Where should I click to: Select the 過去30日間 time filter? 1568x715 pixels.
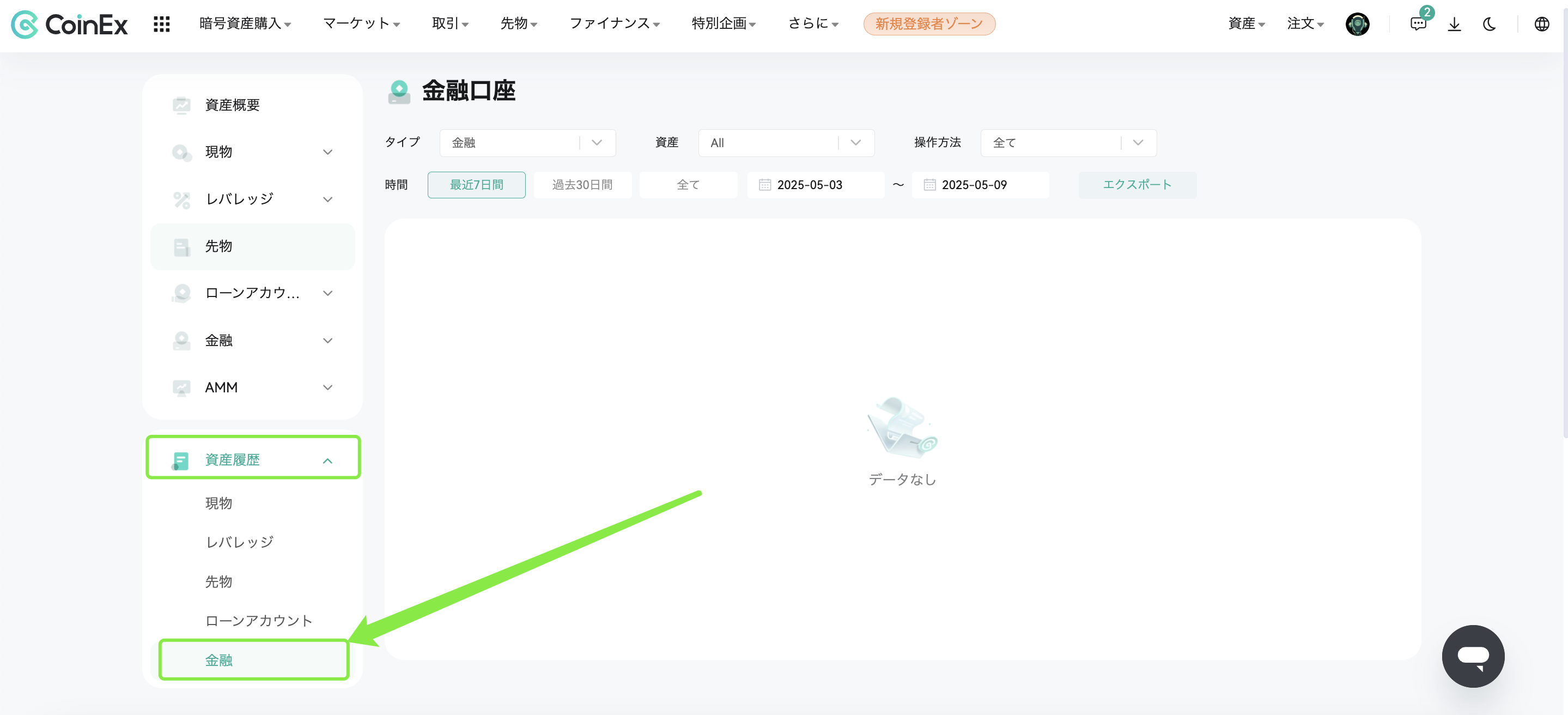(582, 185)
